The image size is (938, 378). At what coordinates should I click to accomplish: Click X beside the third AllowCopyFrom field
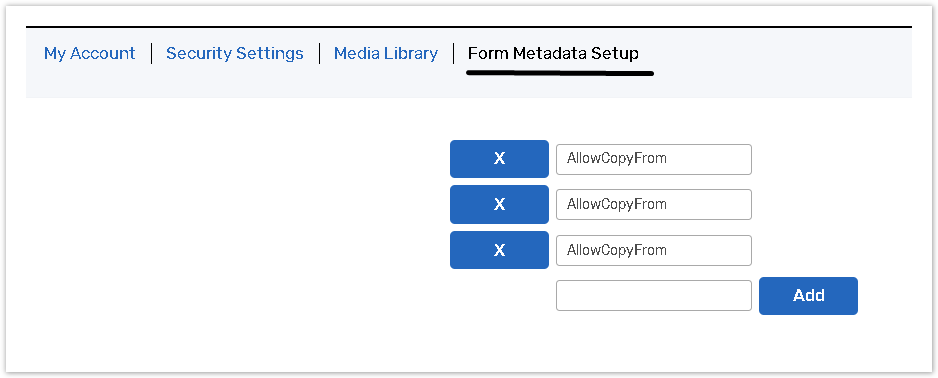tap(499, 250)
